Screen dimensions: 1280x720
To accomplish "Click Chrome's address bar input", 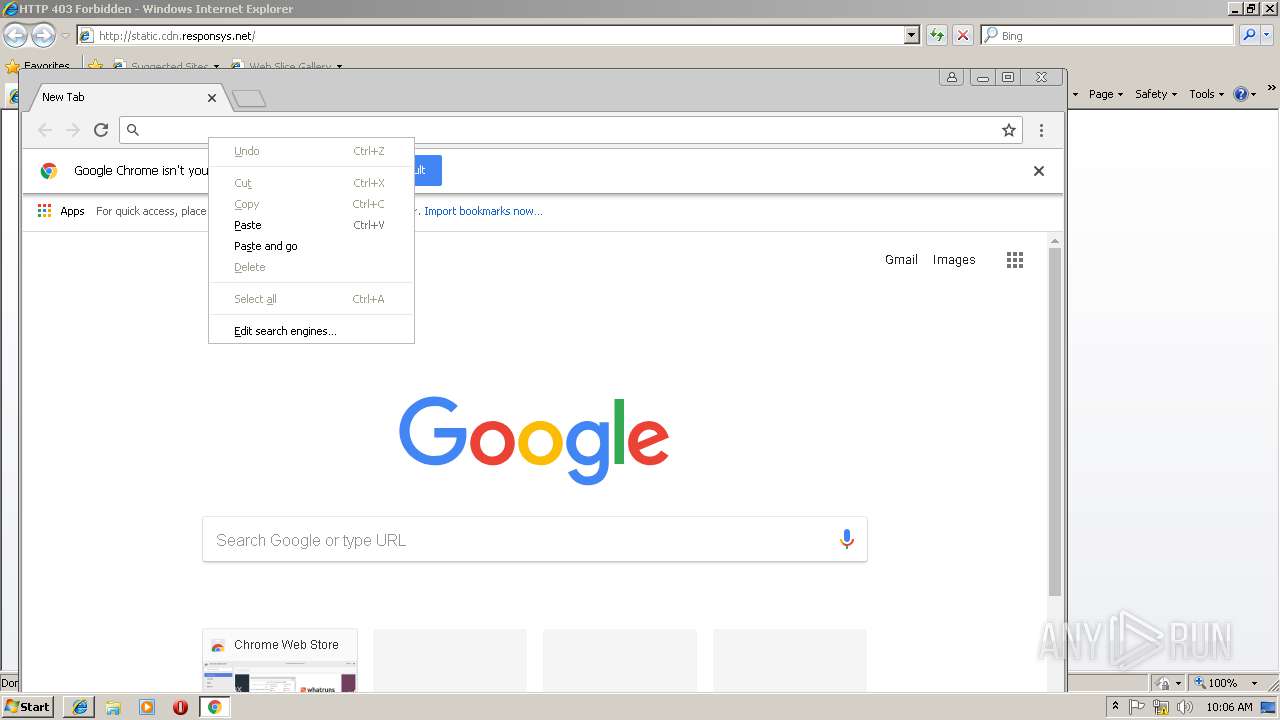I will 570,130.
